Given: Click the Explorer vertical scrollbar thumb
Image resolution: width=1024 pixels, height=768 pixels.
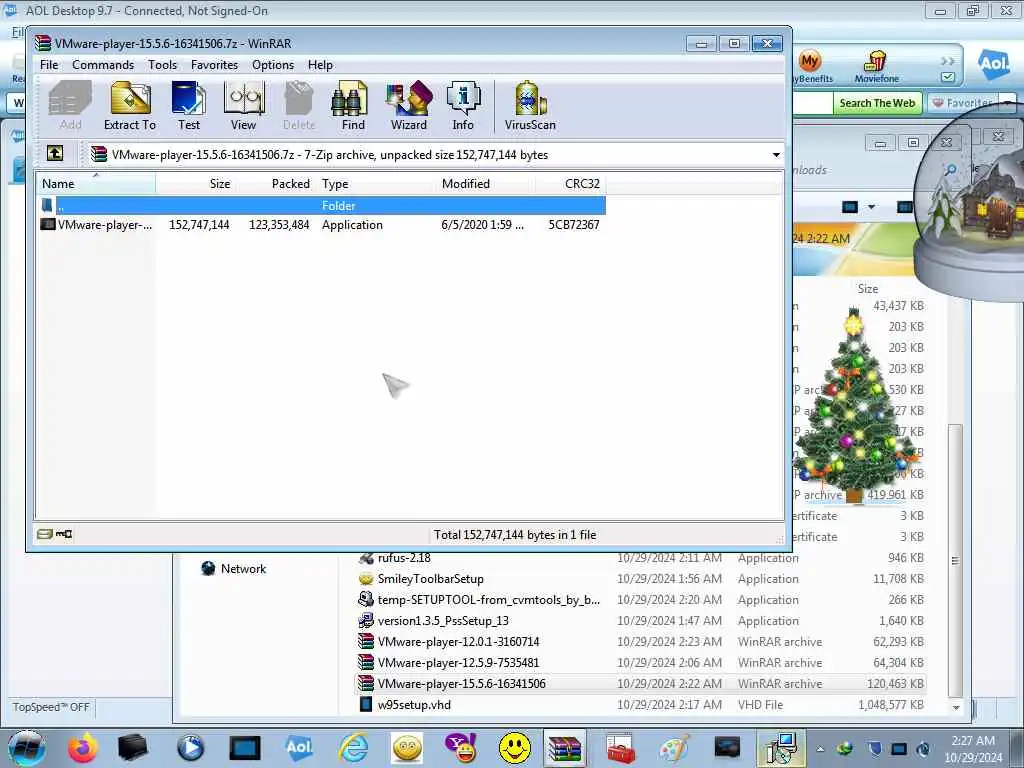Looking at the screenshot, I should pos(955,560).
